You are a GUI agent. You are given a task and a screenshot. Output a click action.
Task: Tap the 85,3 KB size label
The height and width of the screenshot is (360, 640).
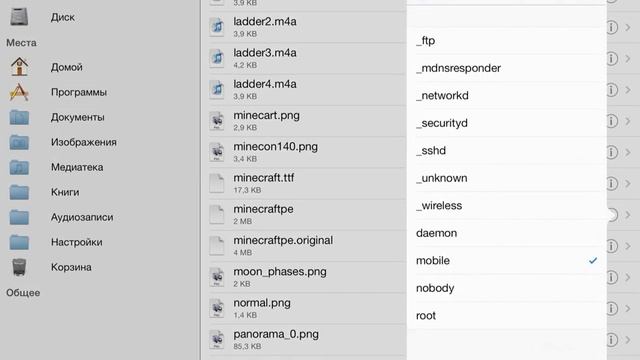point(247,347)
